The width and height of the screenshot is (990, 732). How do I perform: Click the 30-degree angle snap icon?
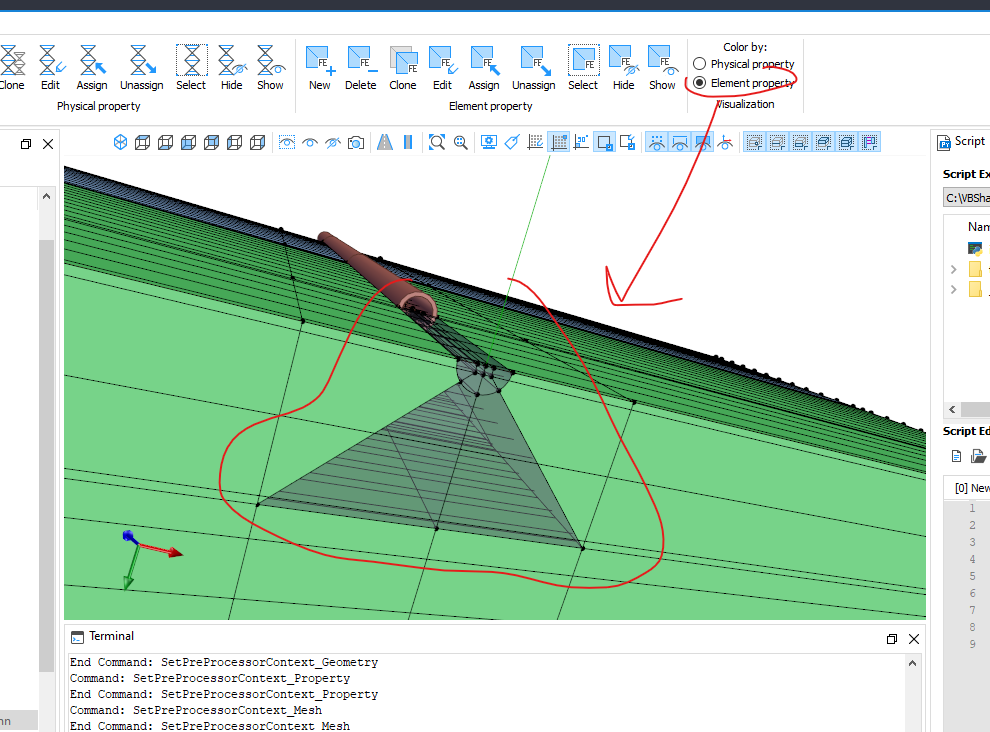point(581,143)
